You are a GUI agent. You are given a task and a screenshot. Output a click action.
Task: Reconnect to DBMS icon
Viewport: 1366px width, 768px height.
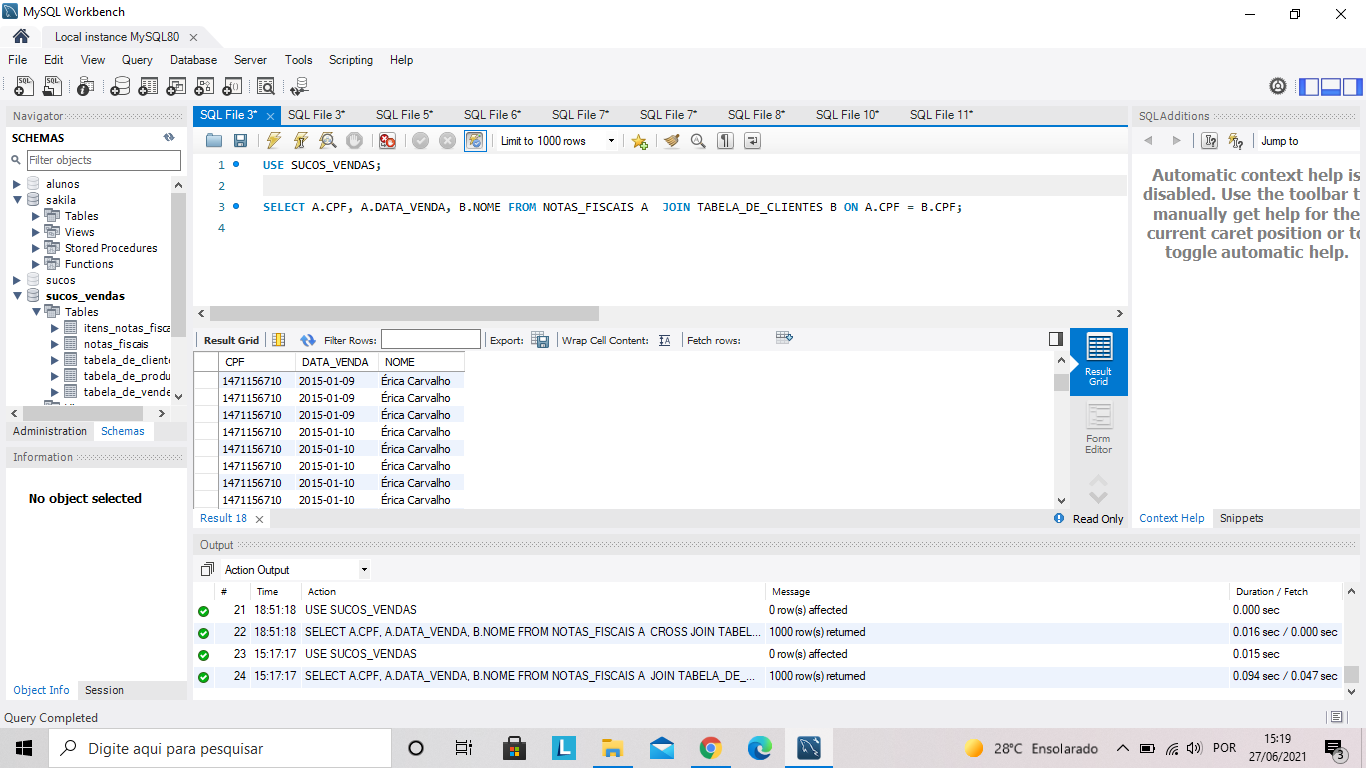[x=299, y=87]
